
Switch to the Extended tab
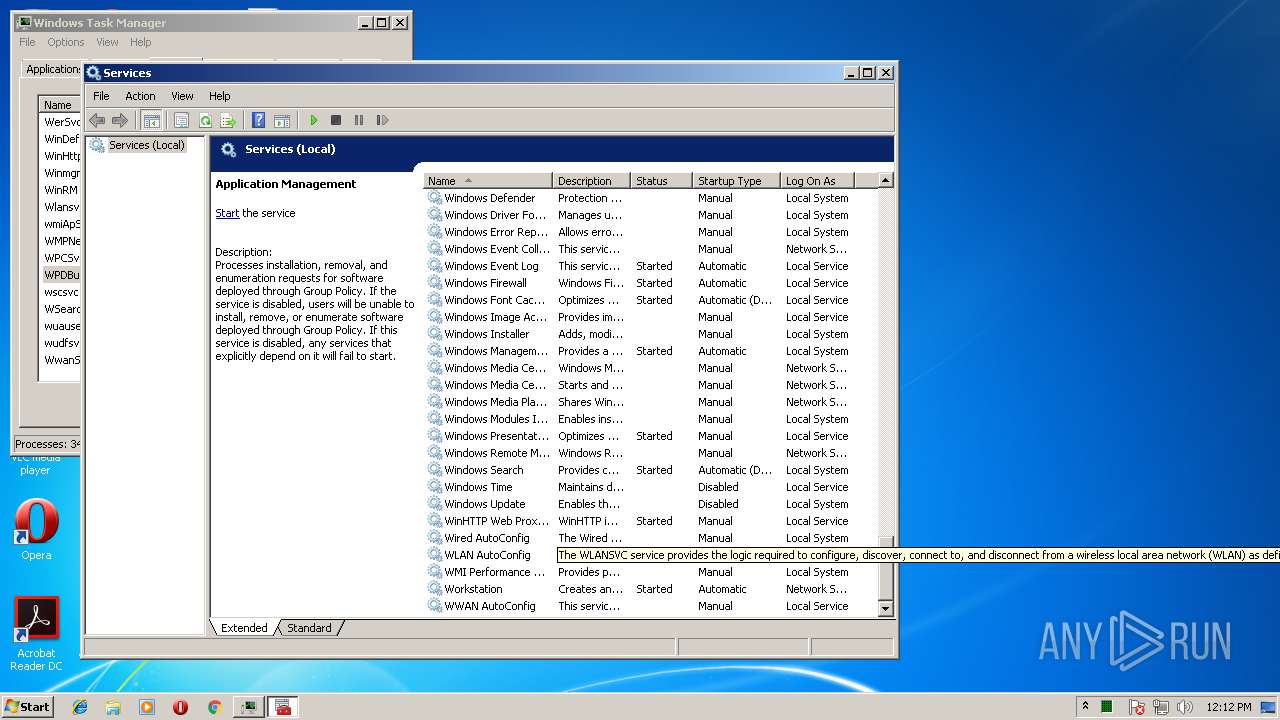point(244,628)
